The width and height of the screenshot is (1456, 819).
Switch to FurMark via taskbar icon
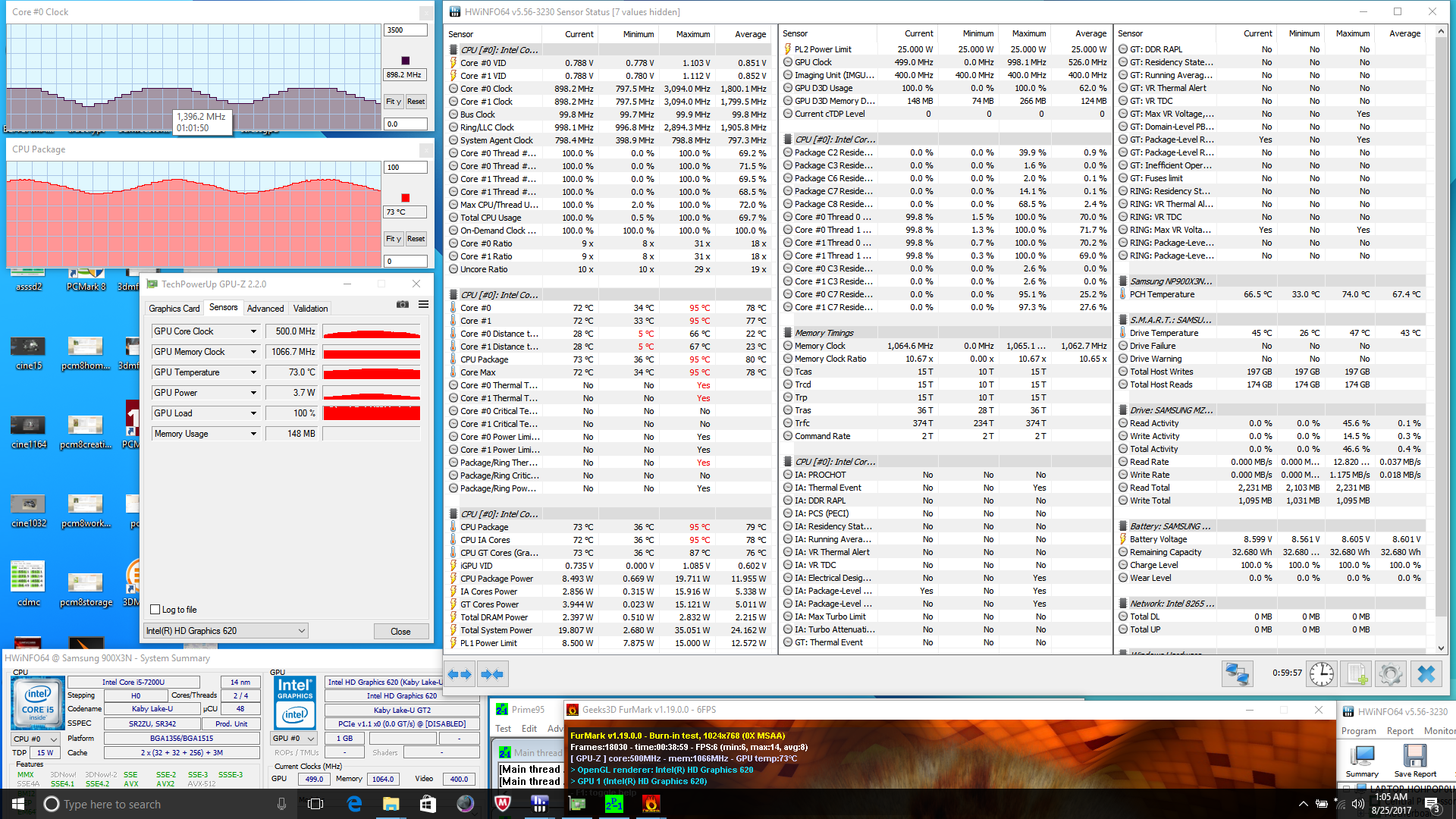point(651,804)
